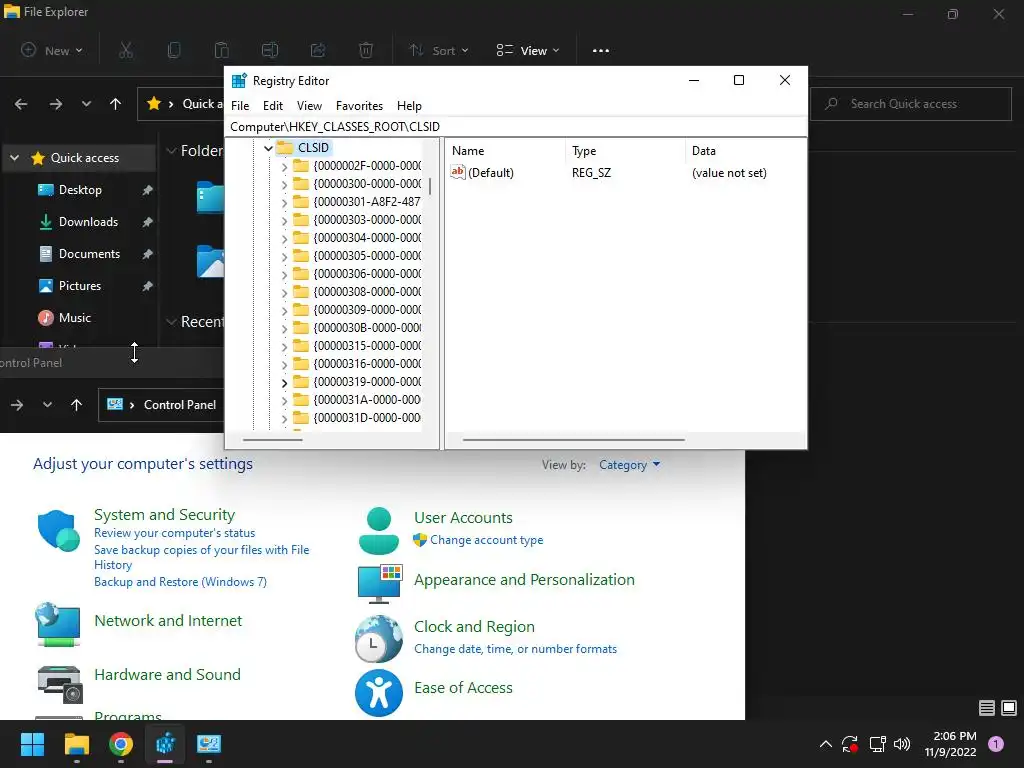Viewport: 1024px width, 768px height.
Task: Open Registry Editor Edit menu
Action: pos(273,106)
